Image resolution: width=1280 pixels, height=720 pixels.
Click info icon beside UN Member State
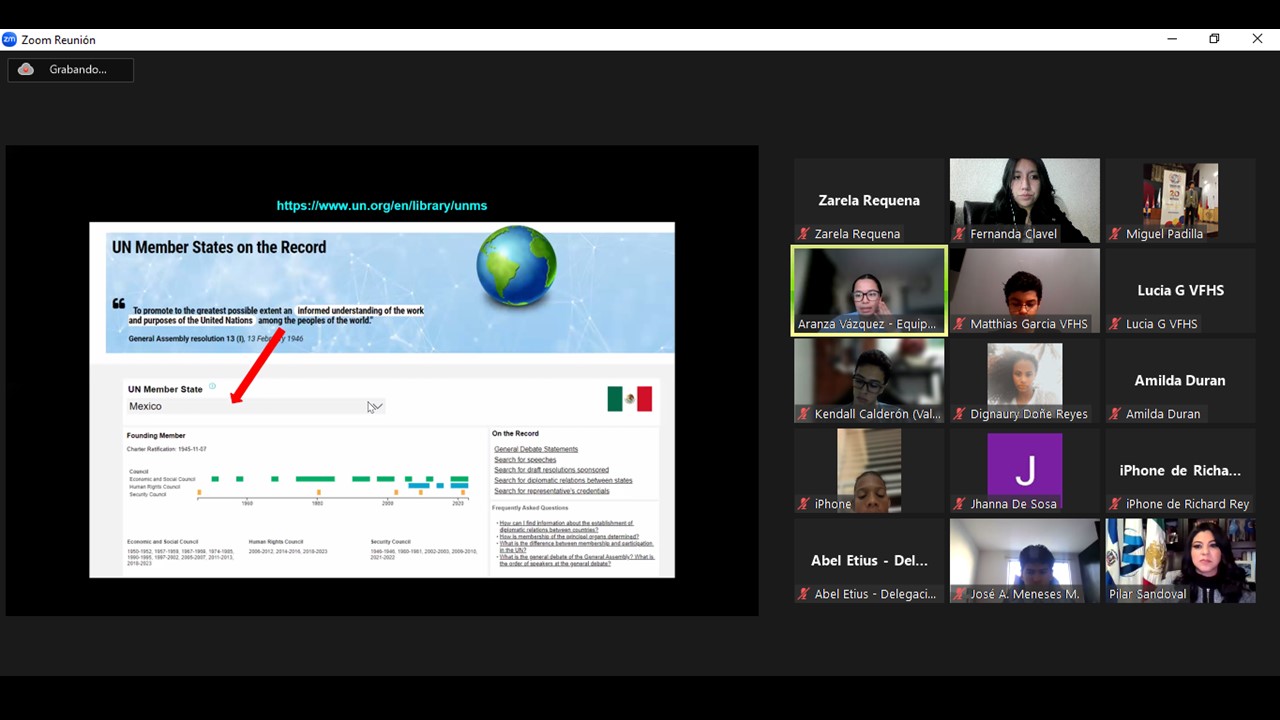(212, 386)
